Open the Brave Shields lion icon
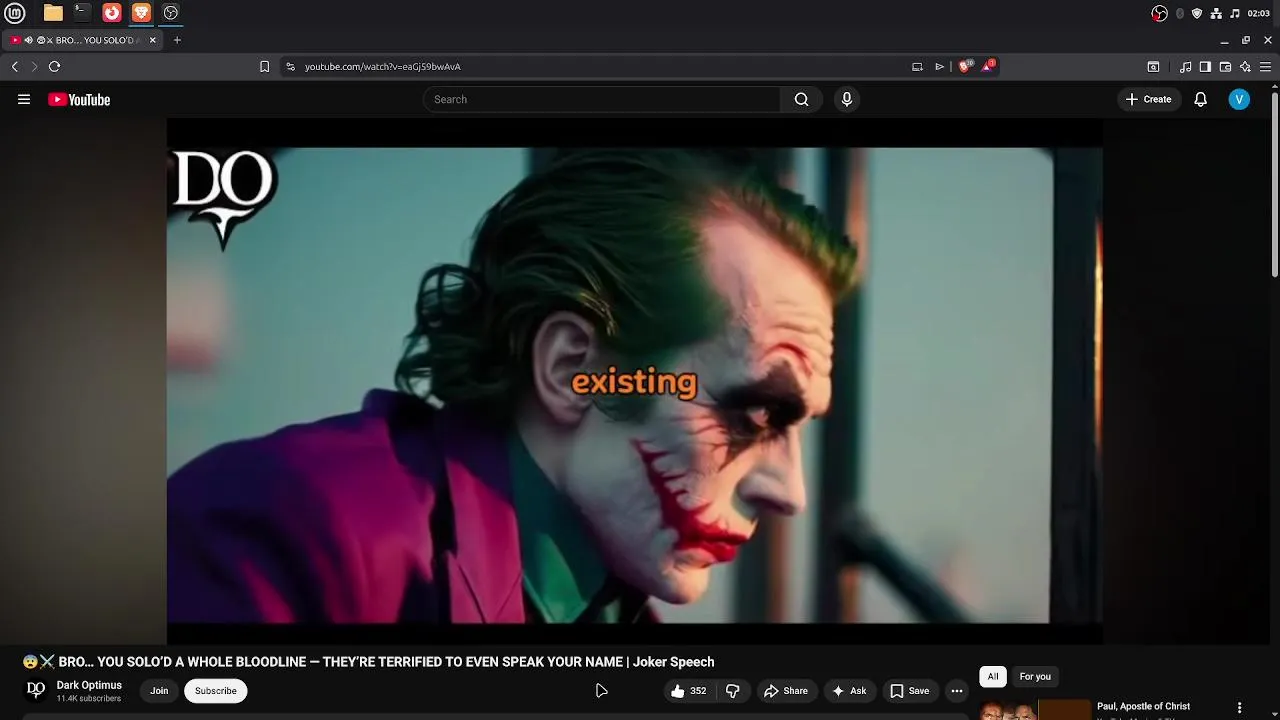Image resolution: width=1280 pixels, height=720 pixels. [965, 66]
